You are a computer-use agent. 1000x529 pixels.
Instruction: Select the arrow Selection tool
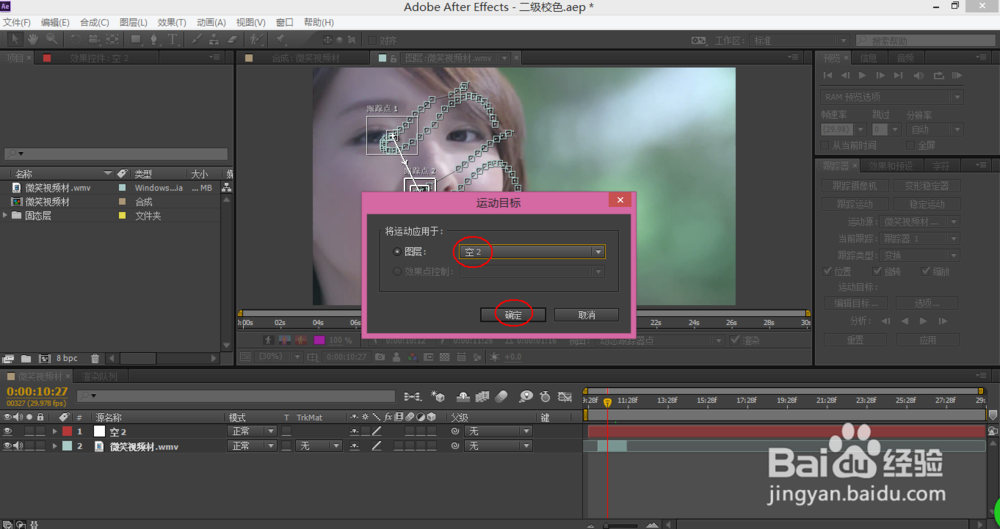pyautogui.click(x=14, y=40)
